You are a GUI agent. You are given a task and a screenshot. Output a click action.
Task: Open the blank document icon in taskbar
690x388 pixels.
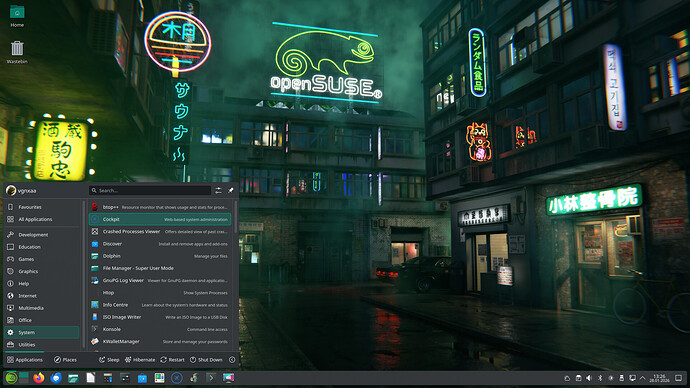coord(91,378)
